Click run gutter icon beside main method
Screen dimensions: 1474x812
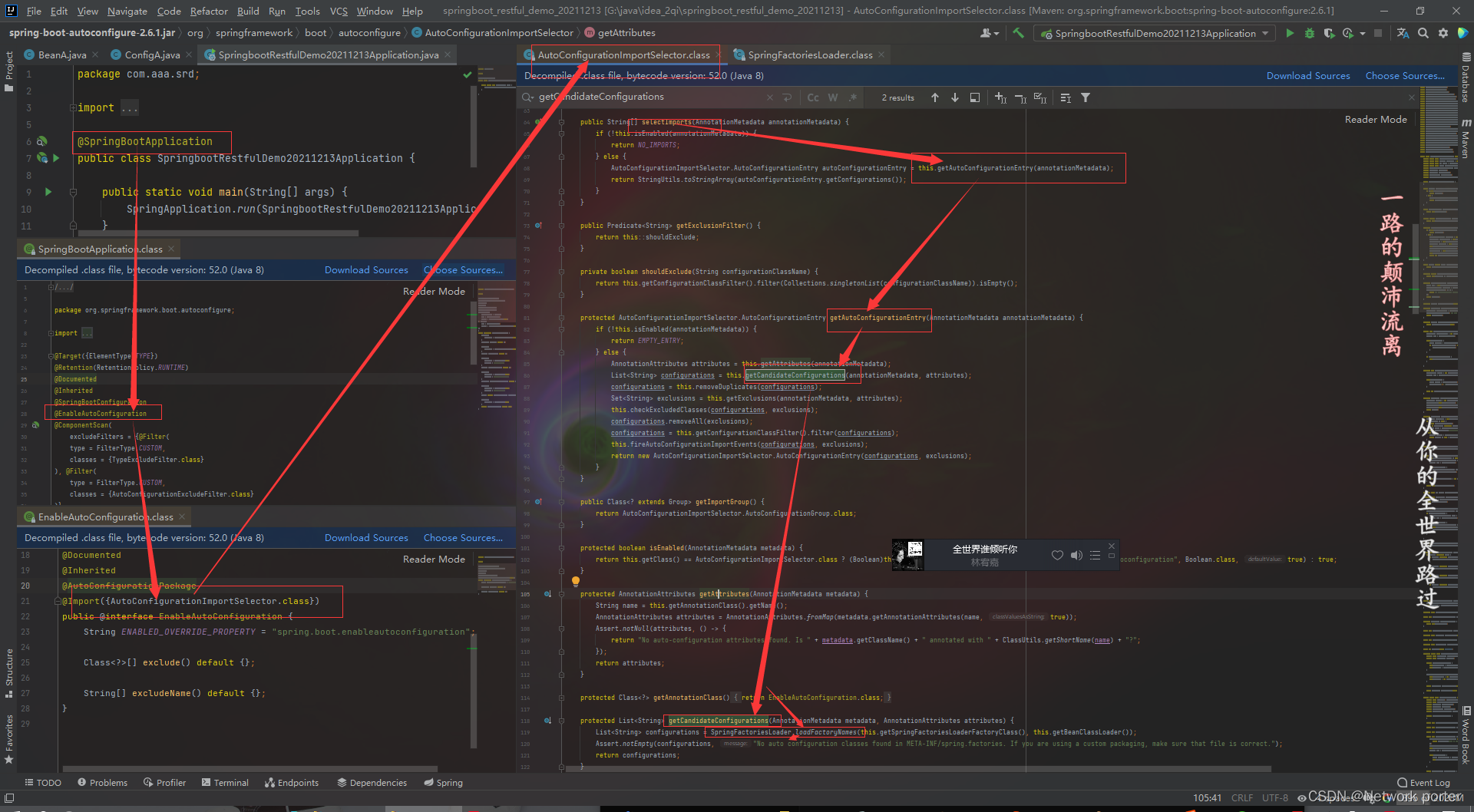(48, 192)
